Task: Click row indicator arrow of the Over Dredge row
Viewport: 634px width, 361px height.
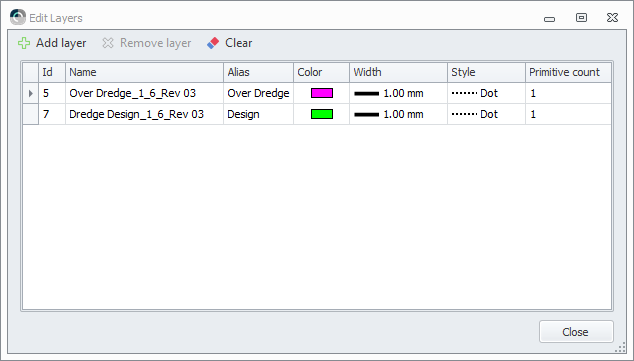Action: point(30,93)
